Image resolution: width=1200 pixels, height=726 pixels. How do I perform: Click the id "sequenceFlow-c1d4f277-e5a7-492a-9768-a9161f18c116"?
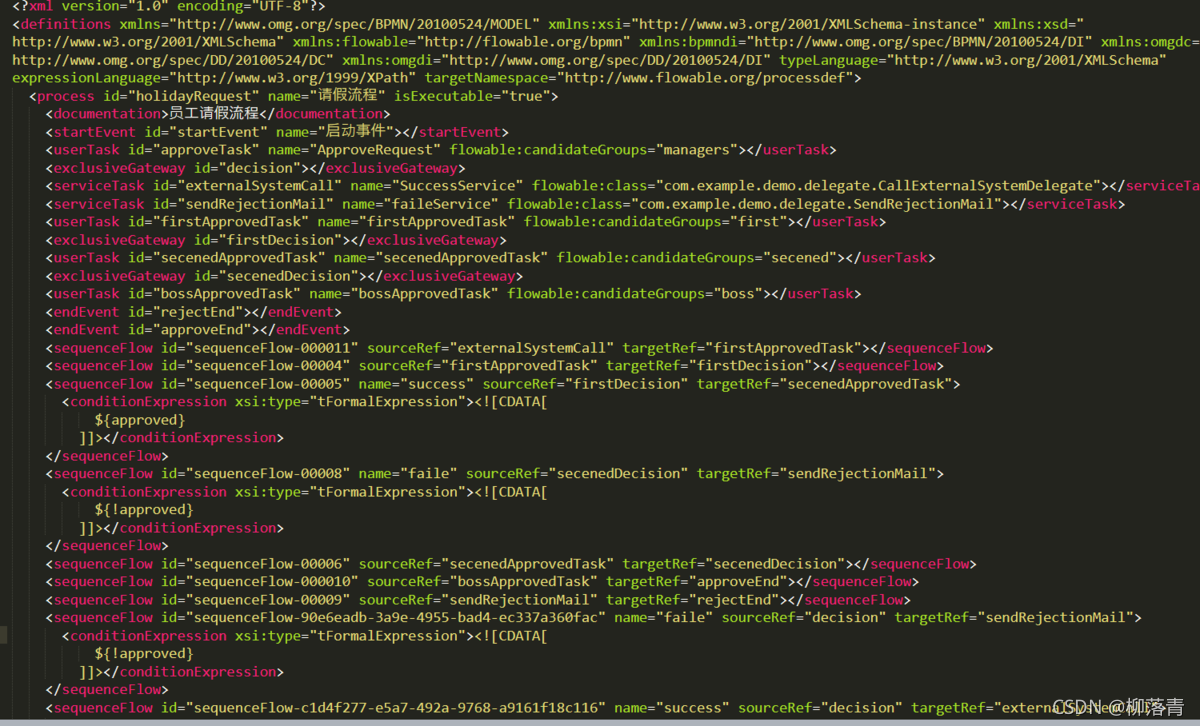pyautogui.click(x=397, y=708)
